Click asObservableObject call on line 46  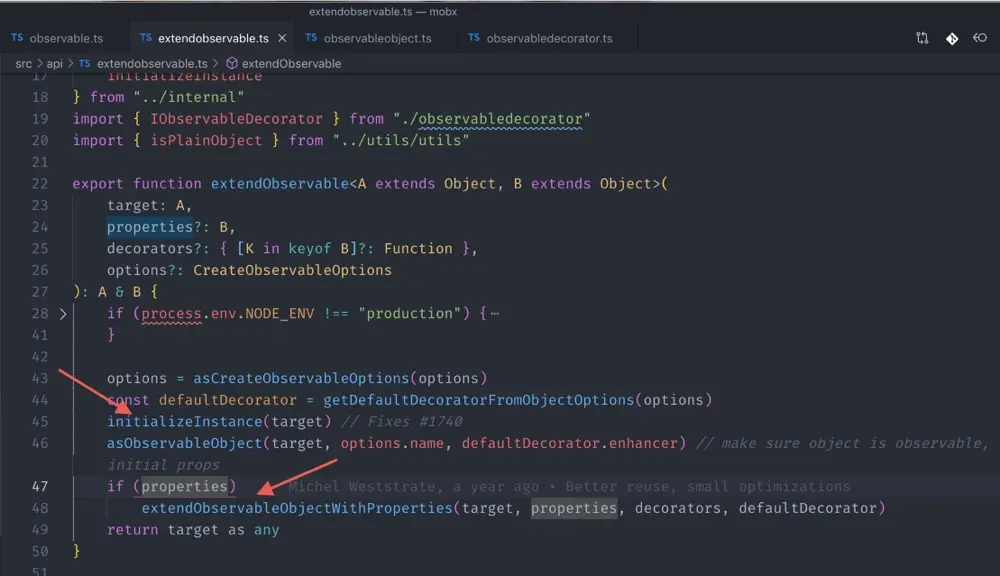coord(184,443)
